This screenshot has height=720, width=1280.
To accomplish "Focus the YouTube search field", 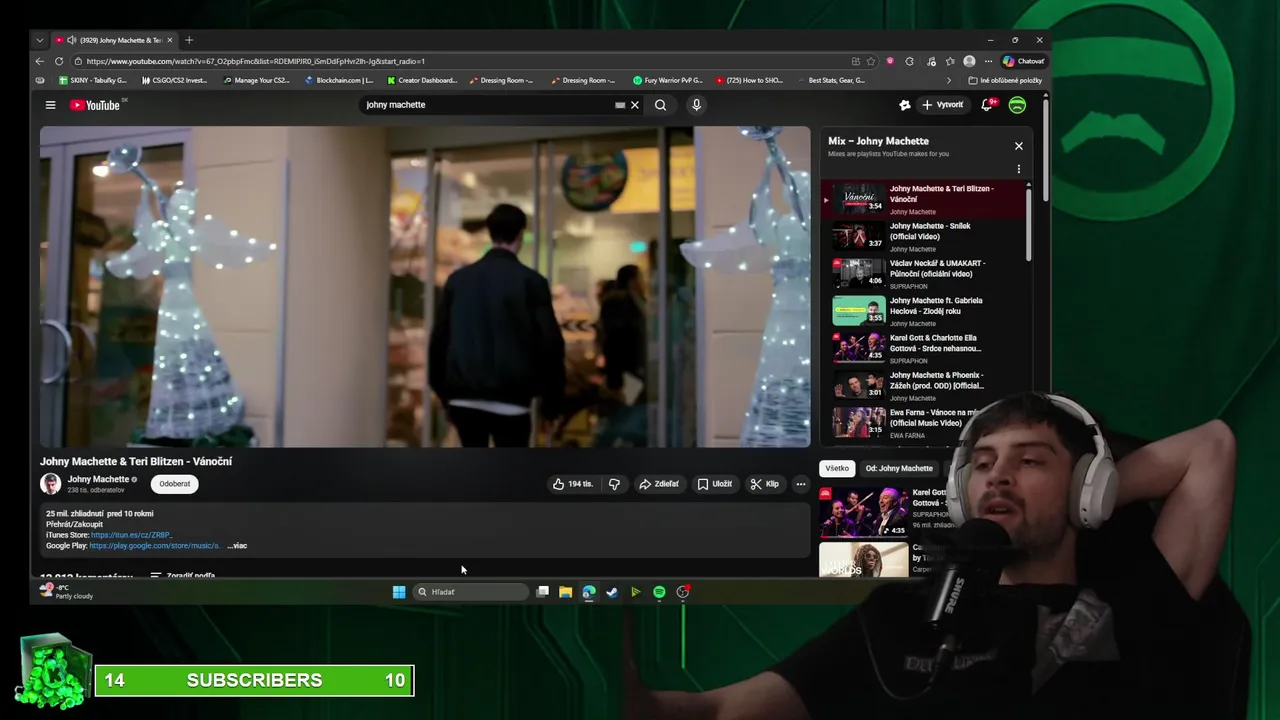I will click(488, 105).
